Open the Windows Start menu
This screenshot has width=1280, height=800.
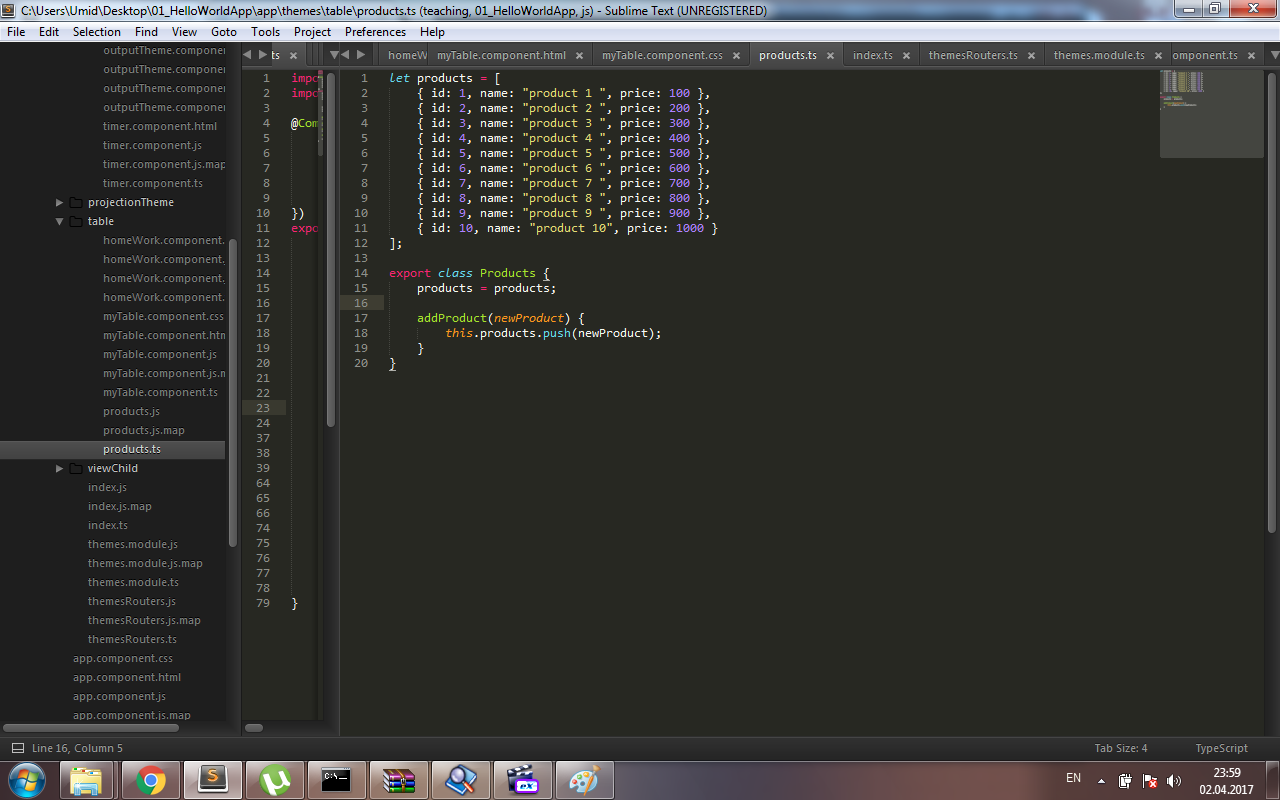[26, 780]
